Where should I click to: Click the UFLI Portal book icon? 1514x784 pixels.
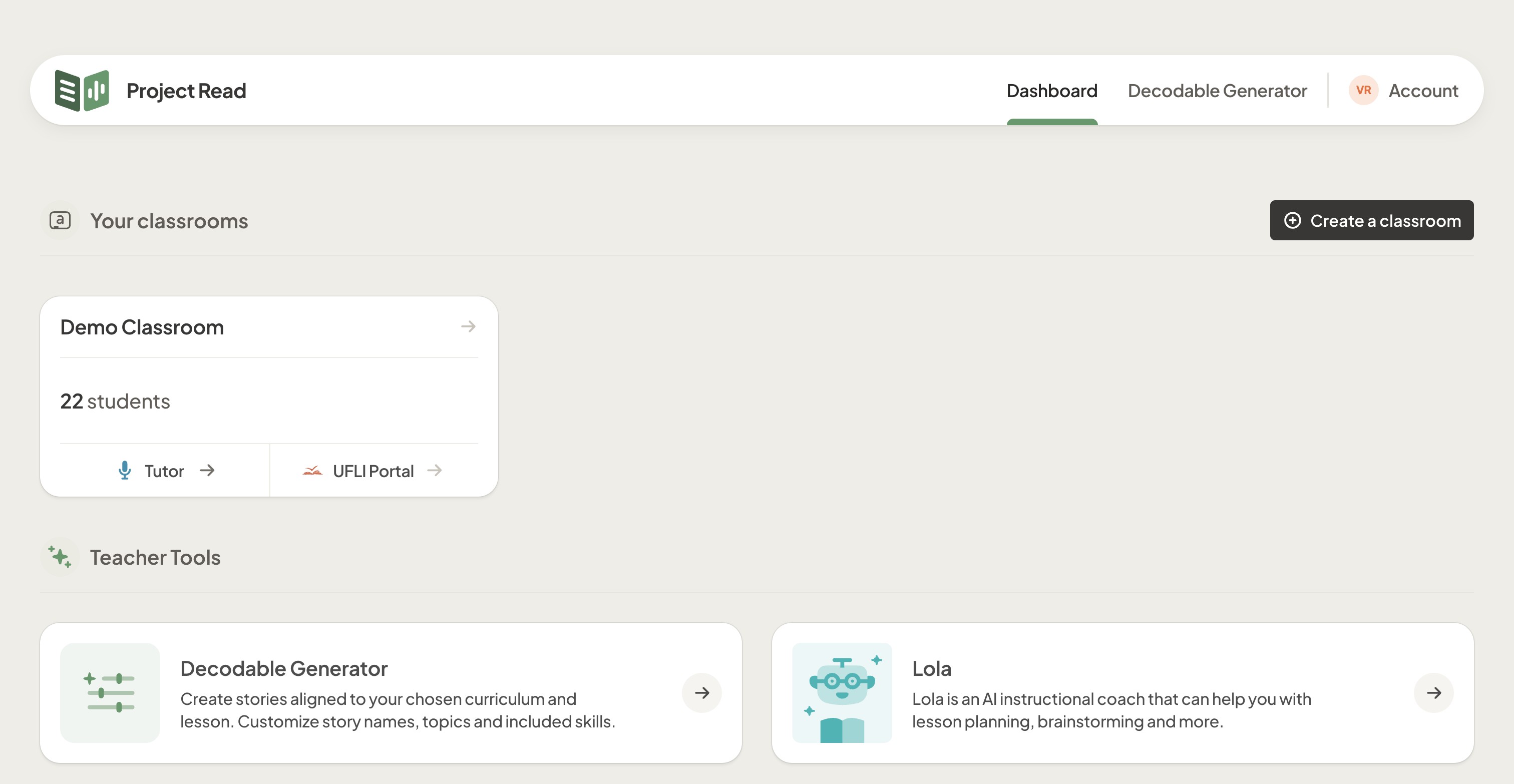tap(313, 470)
